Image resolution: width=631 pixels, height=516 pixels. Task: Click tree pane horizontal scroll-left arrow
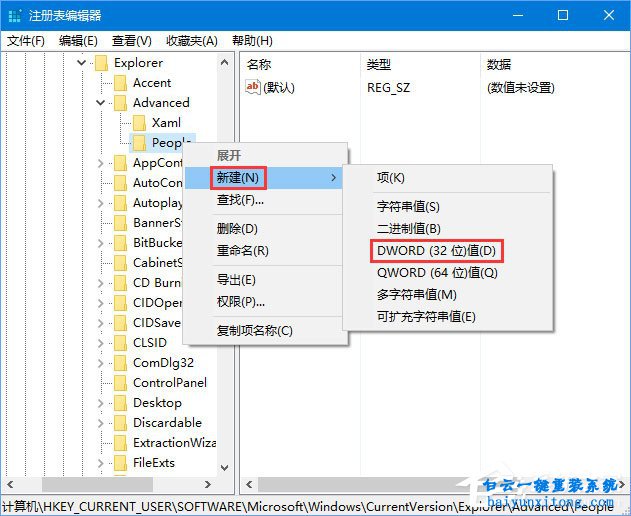pyautogui.click(x=10, y=485)
